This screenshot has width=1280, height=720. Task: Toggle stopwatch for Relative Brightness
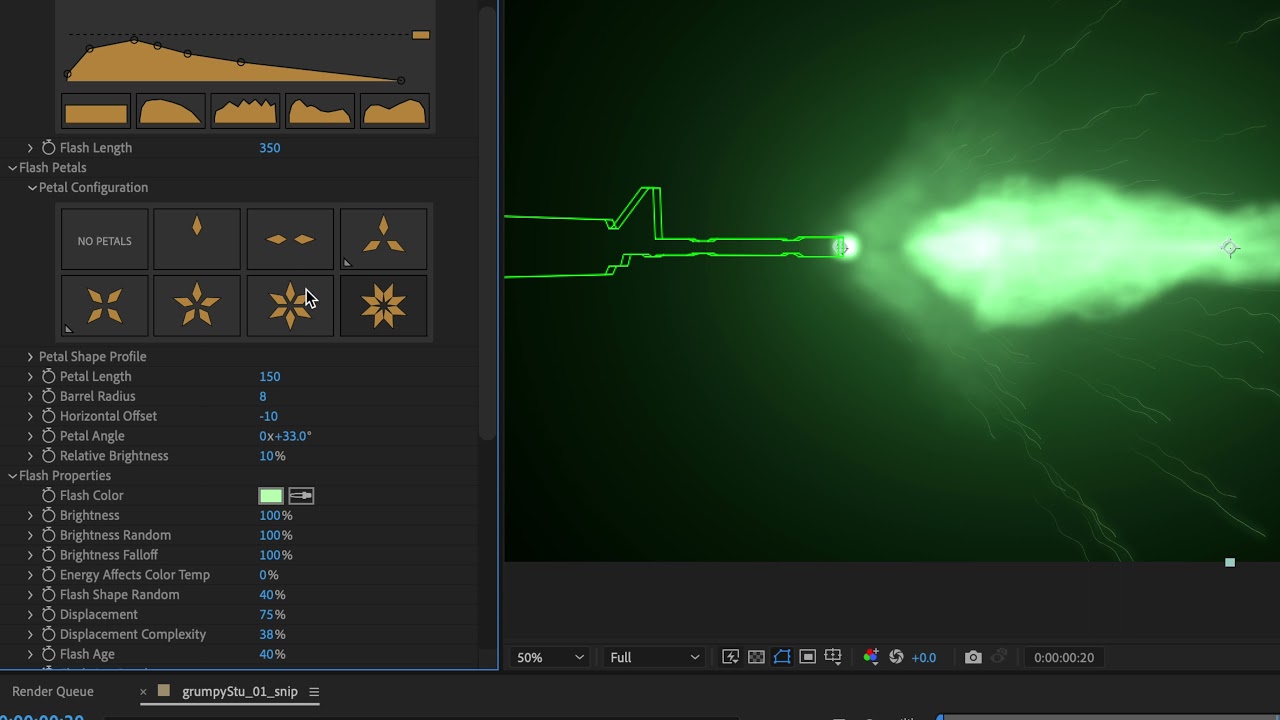tap(48, 456)
